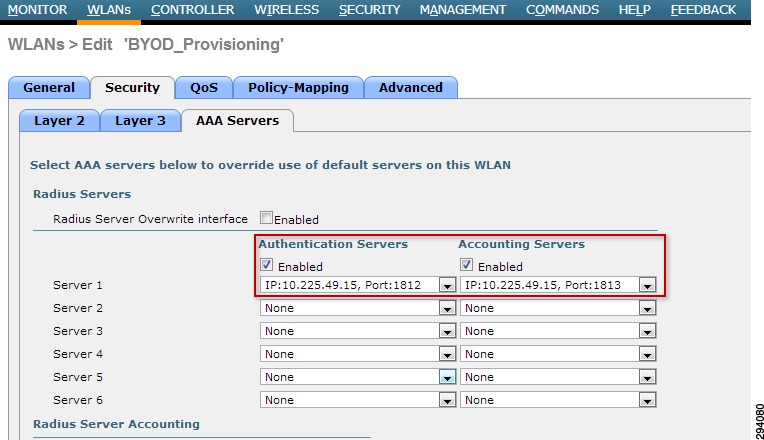Image resolution: width=764 pixels, height=440 pixels.
Task: Open Server 2 authentication server dropdown
Action: 358,308
